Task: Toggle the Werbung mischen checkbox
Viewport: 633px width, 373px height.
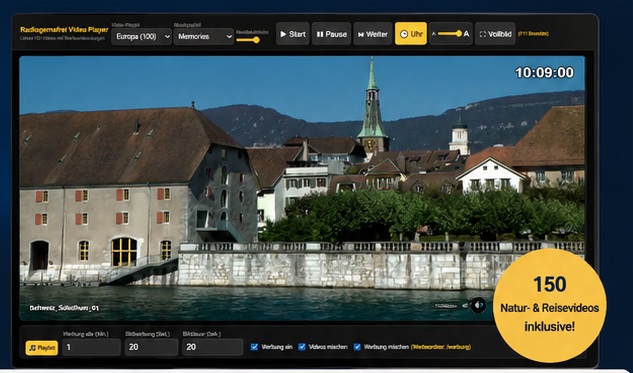Action: pyautogui.click(x=357, y=347)
